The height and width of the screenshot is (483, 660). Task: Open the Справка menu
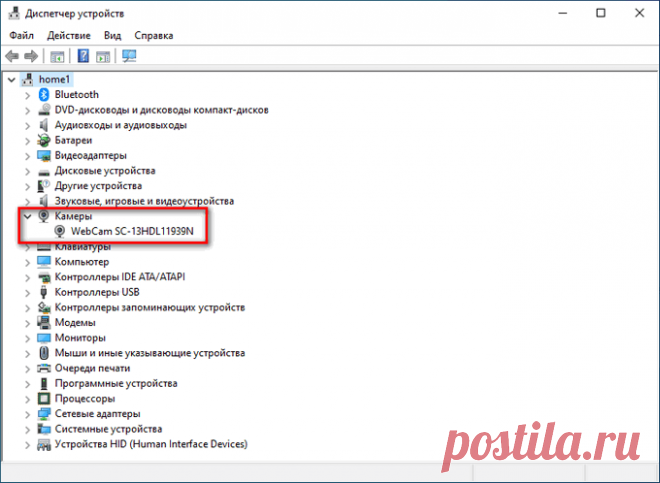(154, 35)
